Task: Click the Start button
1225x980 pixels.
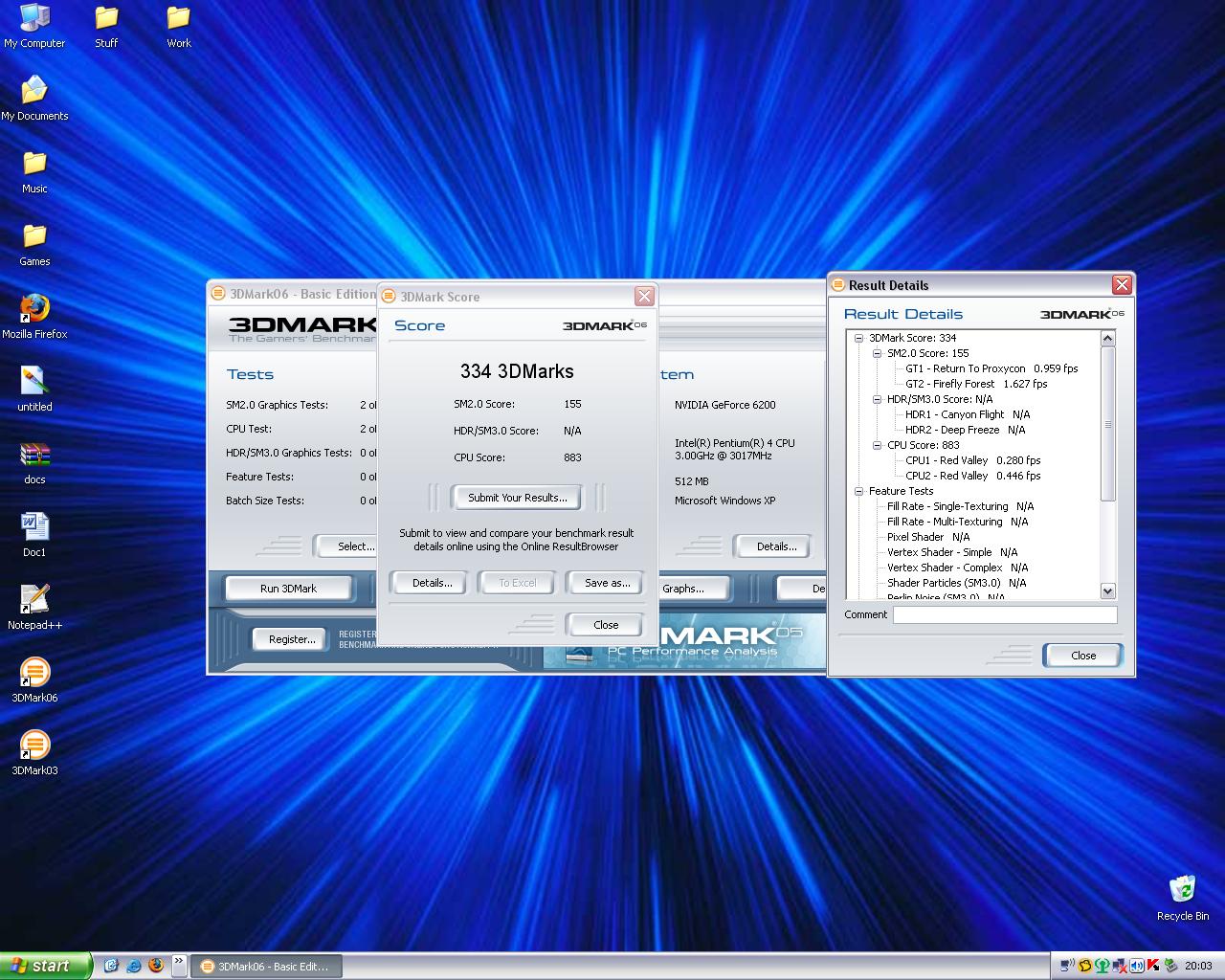Action: pos(46,966)
